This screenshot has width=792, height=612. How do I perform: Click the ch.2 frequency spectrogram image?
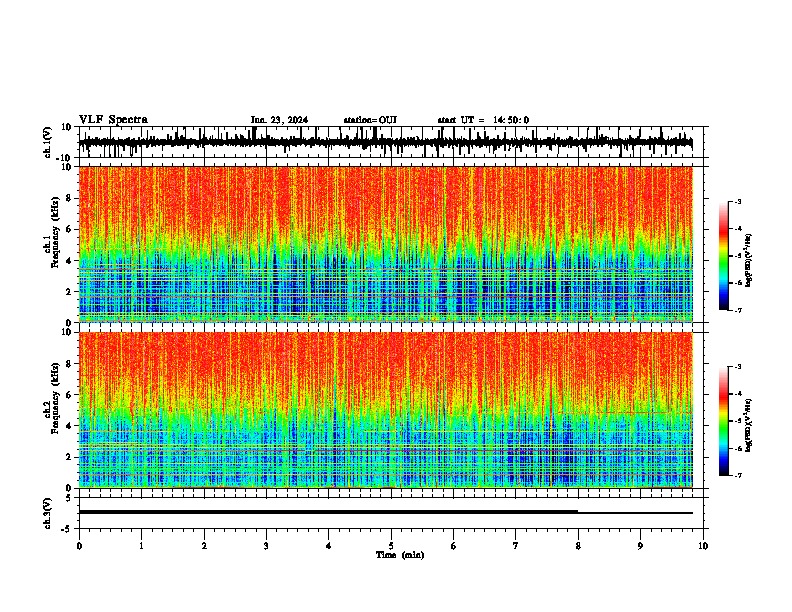tap(385, 410)
